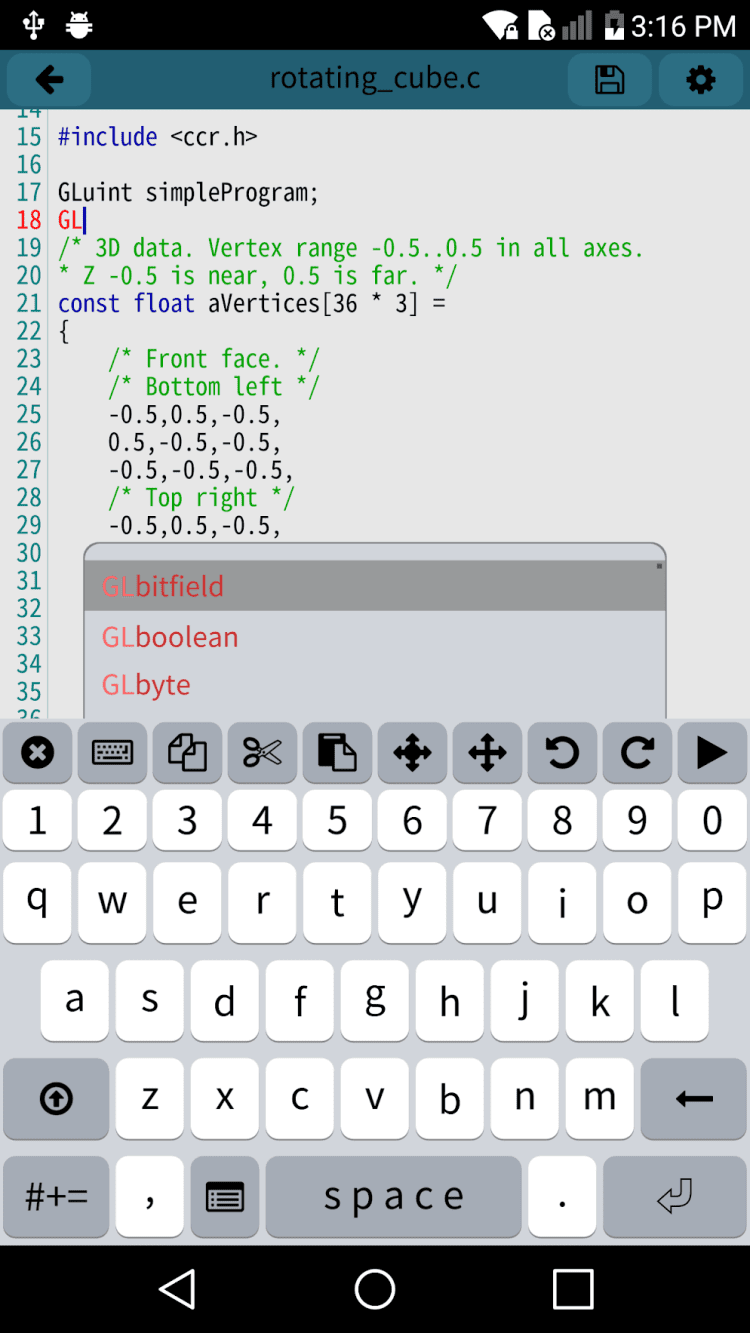
Task: Choose GLboolean from suggestion list
Action: (375, 636)
